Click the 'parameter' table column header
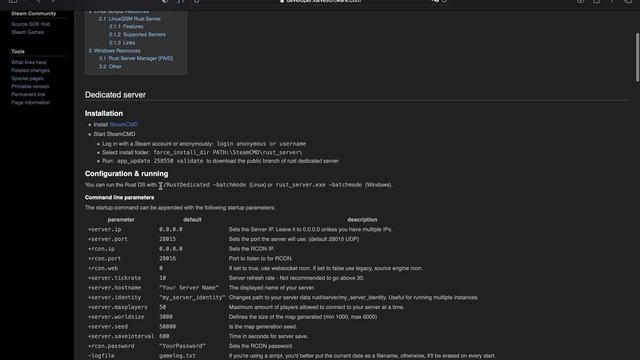This screenshot has width=640, height=360. [x=121, y=220]
